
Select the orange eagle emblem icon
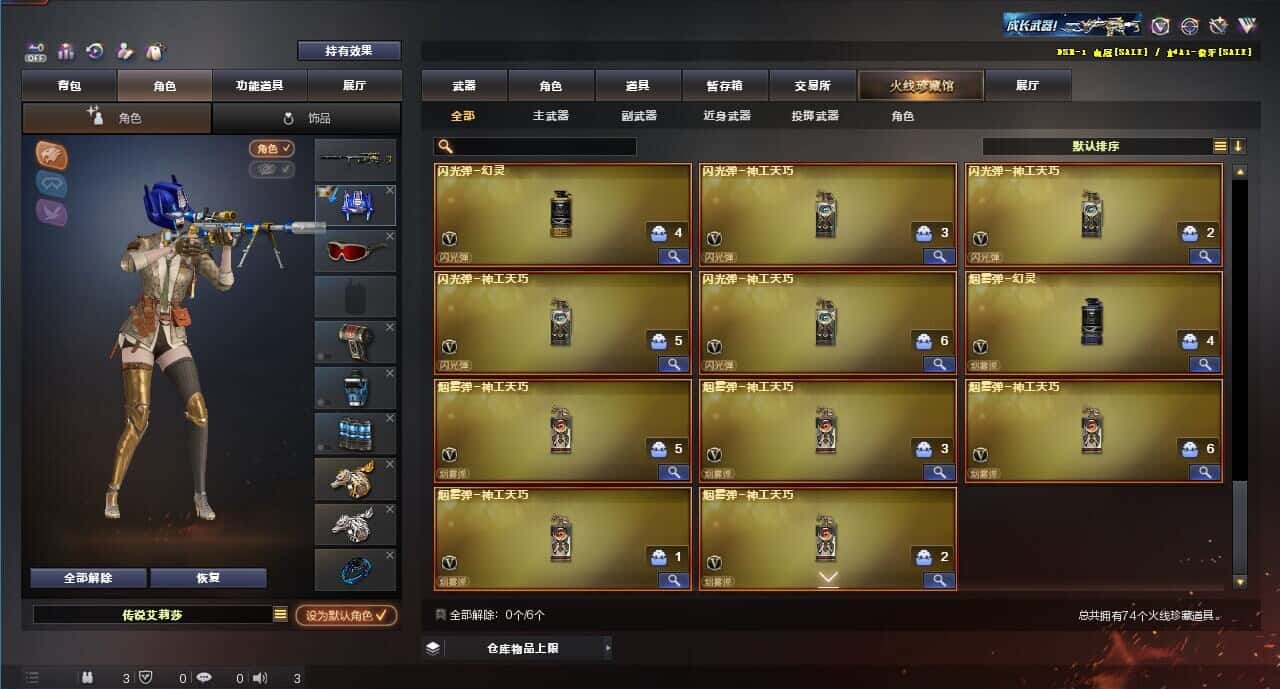pos(52,154)
